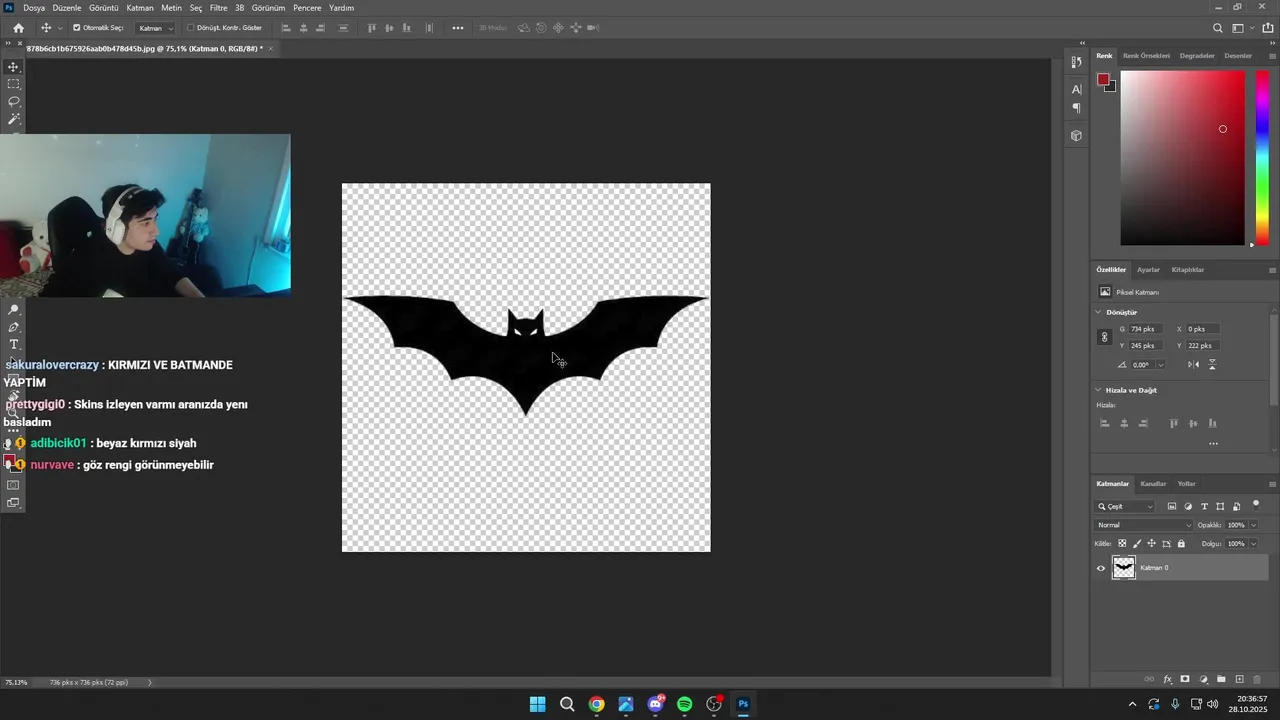Select the Katman 0 layer thumbnail
The width and height of the screenshot is (1280, 720).
point(1124,568)
